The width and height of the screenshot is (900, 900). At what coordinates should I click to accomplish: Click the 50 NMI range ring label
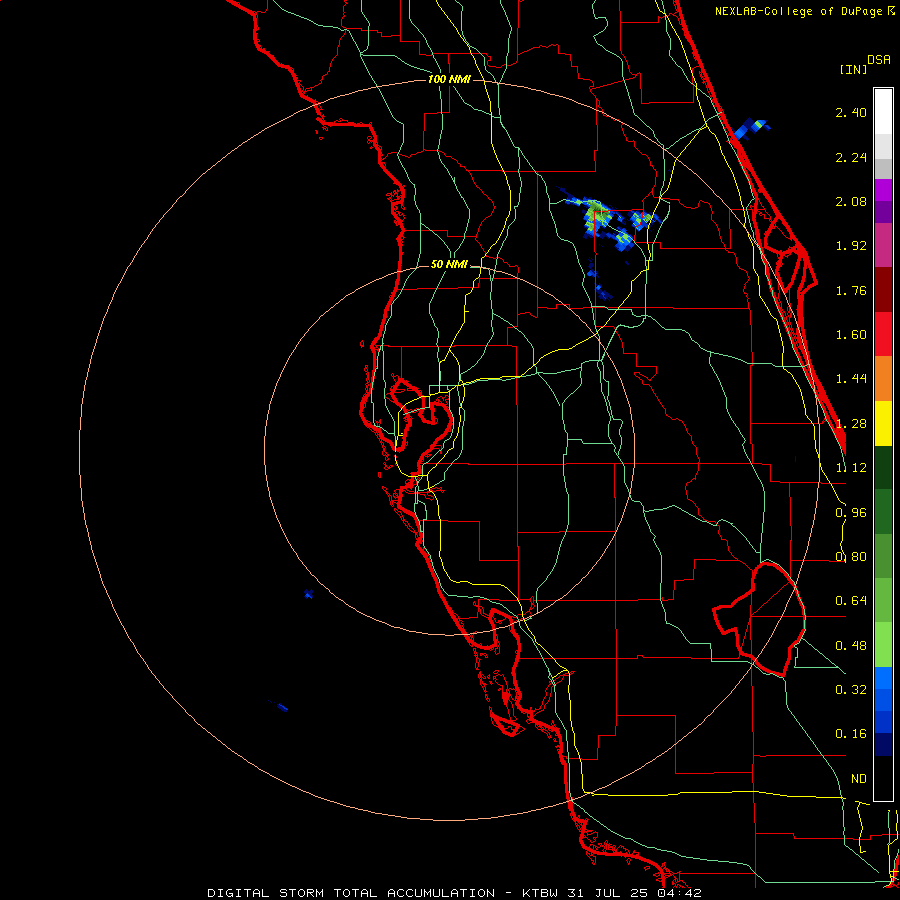449,265
